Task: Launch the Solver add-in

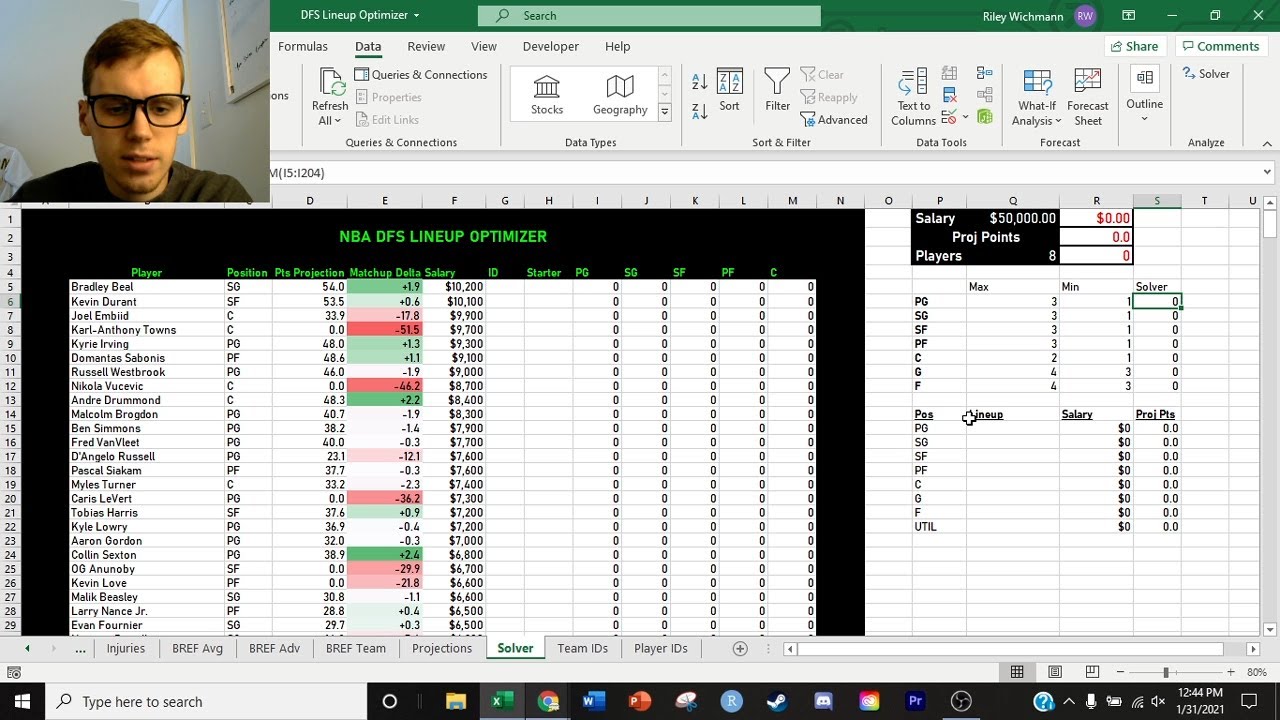Action: tap(1206, 74)
